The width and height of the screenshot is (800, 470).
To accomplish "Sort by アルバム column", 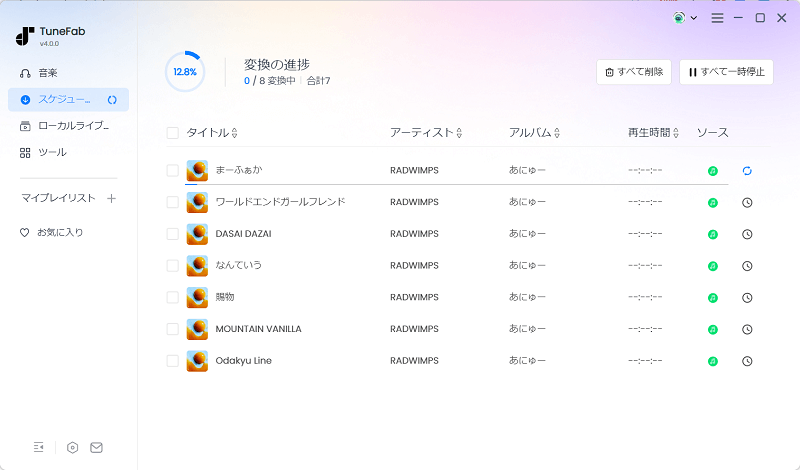I will click(534, 133).
